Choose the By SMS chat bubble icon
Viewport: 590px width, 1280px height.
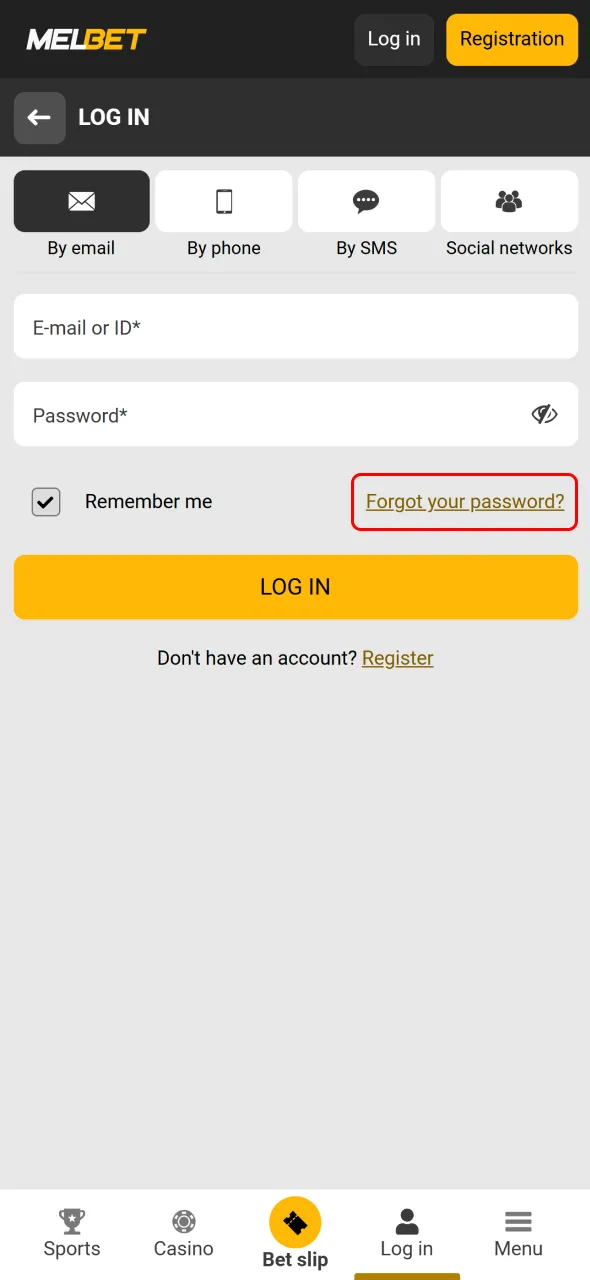[366, 200]
